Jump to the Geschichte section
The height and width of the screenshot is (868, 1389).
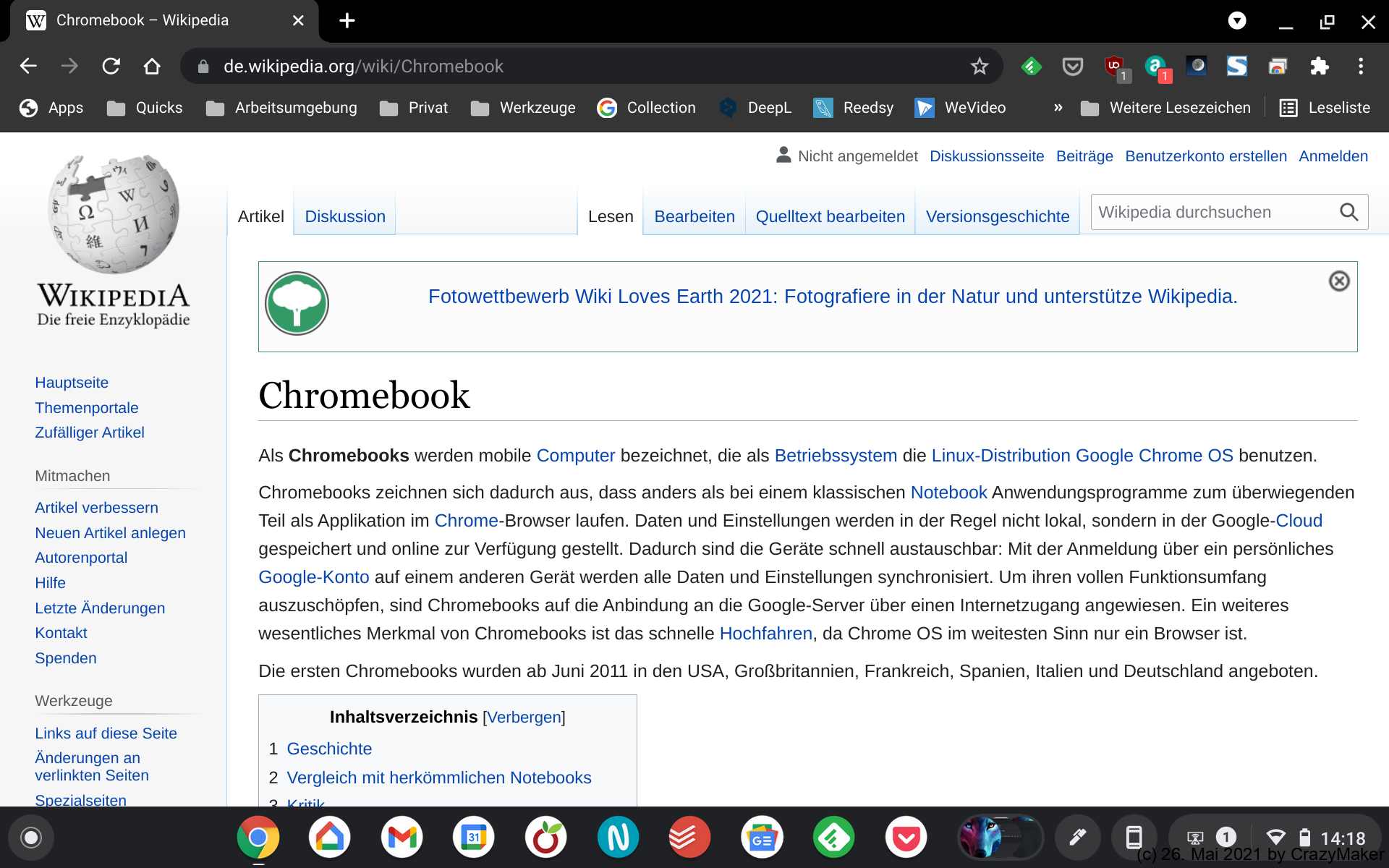pos(329,749)
